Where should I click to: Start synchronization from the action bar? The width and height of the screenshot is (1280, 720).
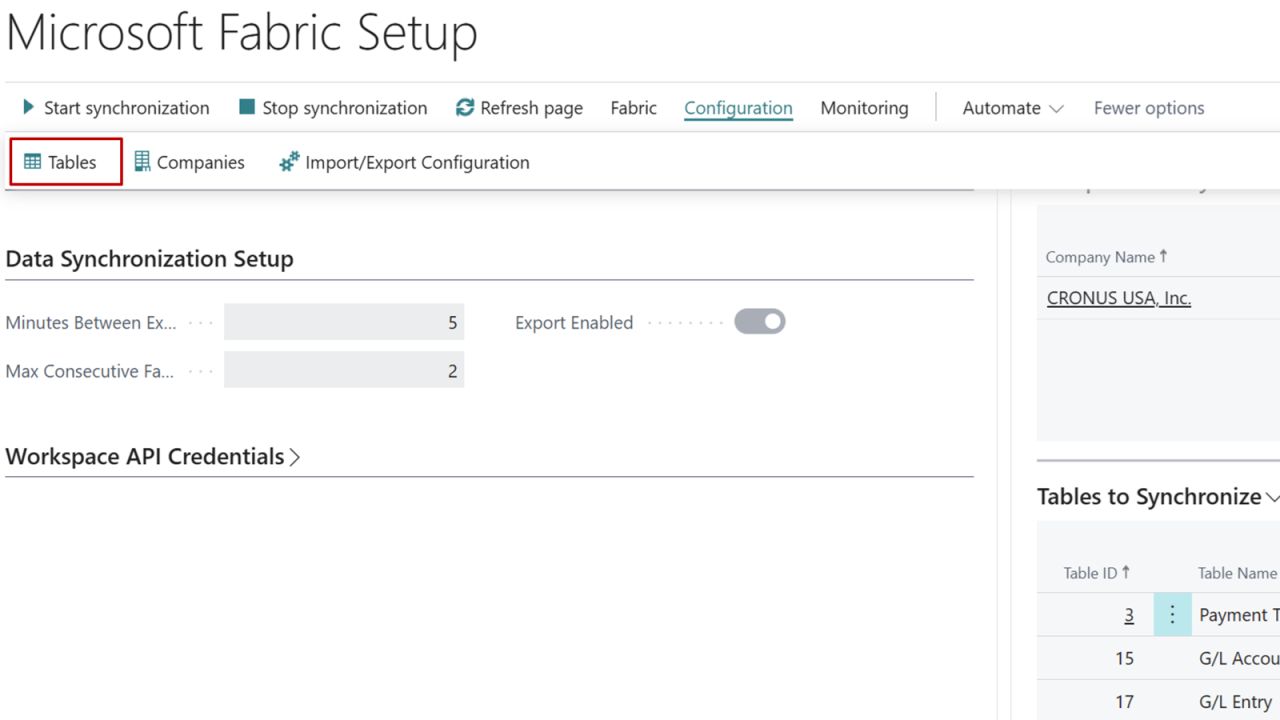click(x=116, y=108)
